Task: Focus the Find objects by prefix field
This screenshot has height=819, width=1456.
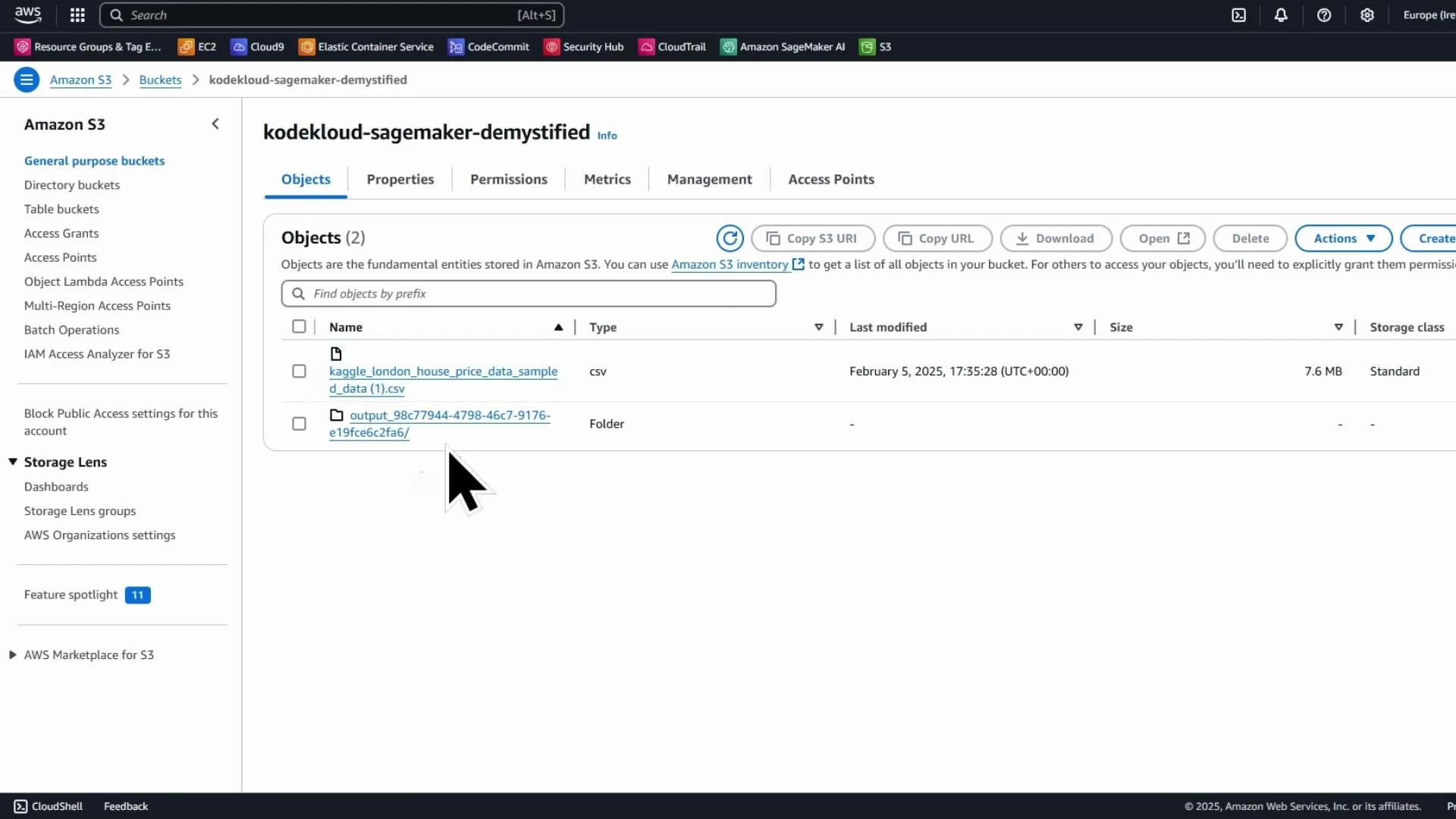Action: [x=529, y=293]
